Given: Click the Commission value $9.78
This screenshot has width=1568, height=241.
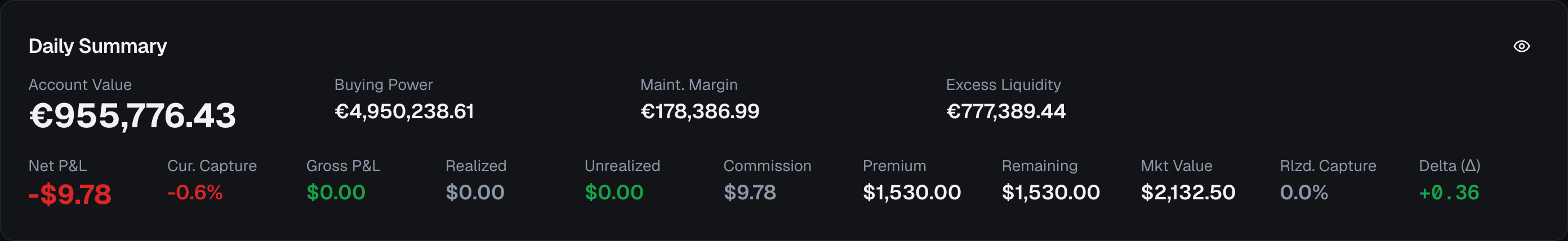Looking at the screenshot, I should tap(749, 193).
